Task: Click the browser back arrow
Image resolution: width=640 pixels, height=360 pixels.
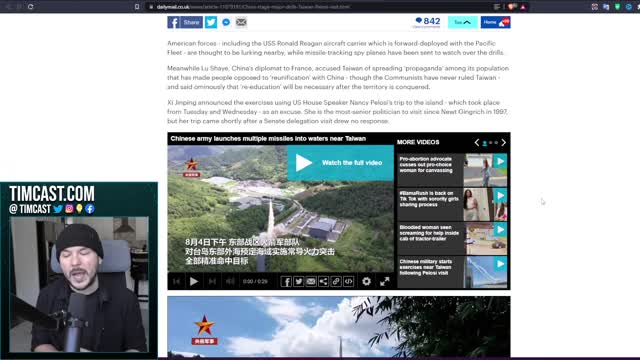Action: click(x=8, y=7)
